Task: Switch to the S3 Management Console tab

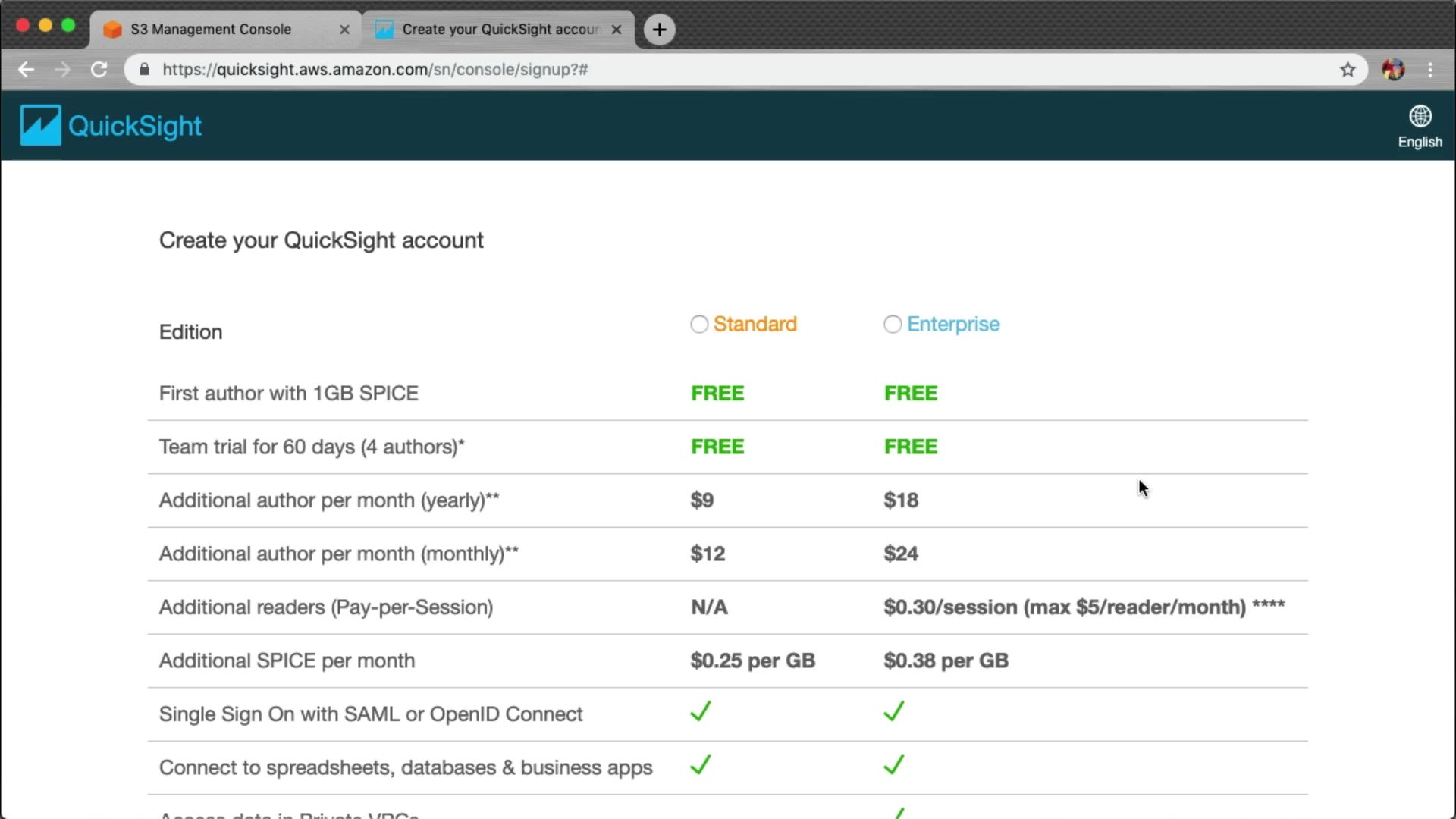Action: click(x=211, y=30)
